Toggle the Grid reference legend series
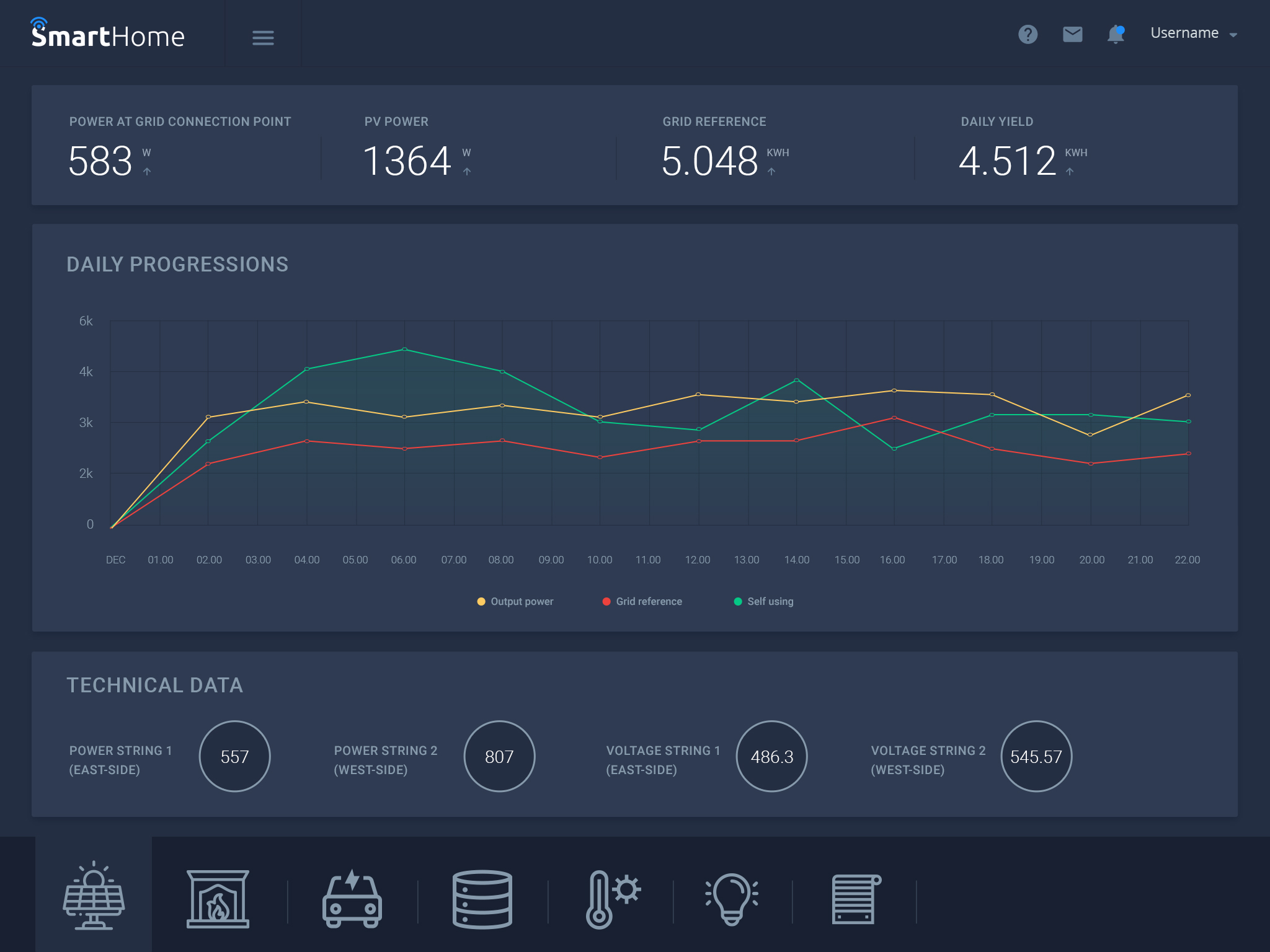Viewport: 1270px width, 952px height. click(x=642, y=601)
